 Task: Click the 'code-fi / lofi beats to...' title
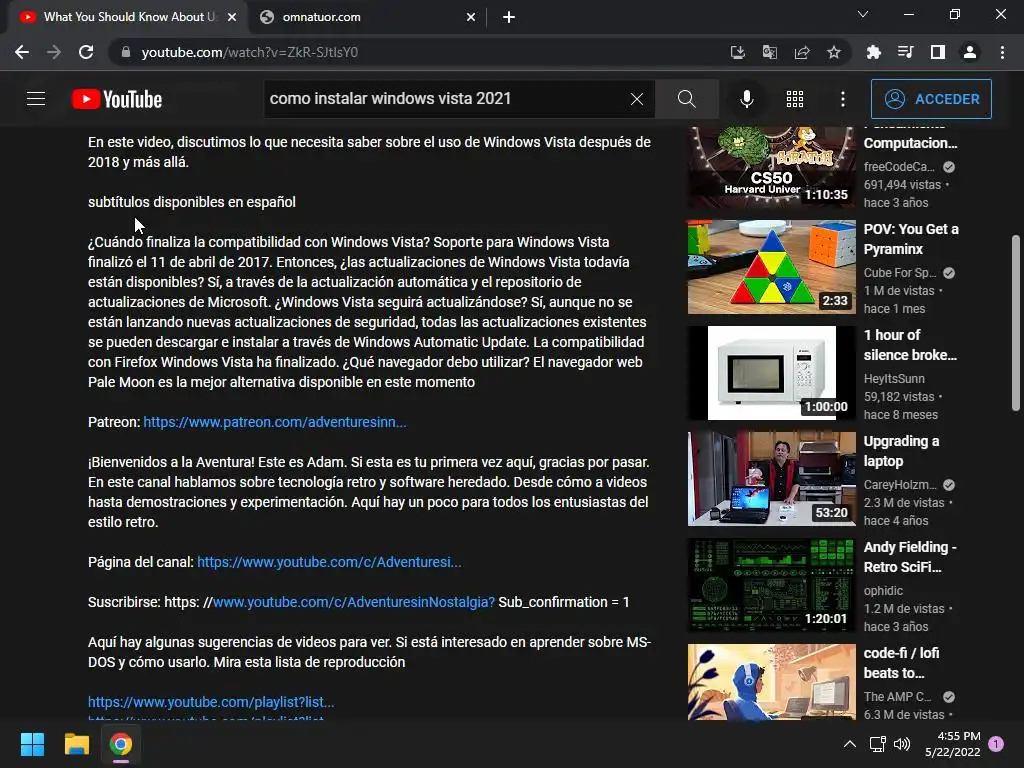901,663
